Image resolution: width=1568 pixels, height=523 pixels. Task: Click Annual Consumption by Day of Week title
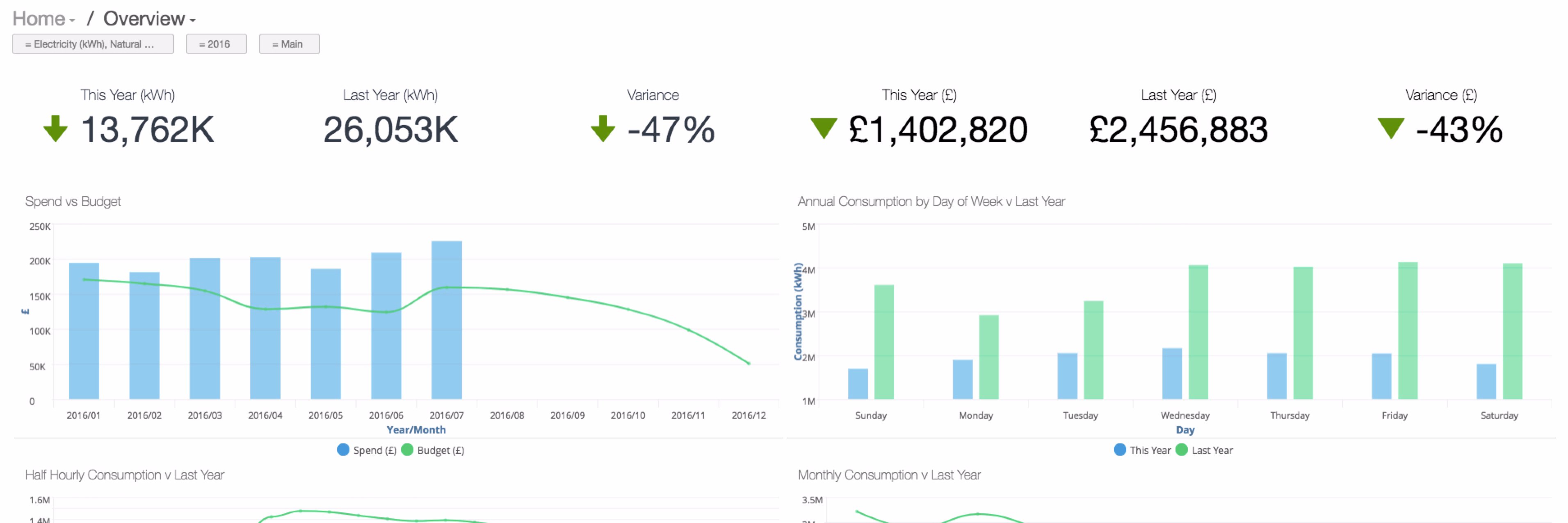[x=931, y=201]
